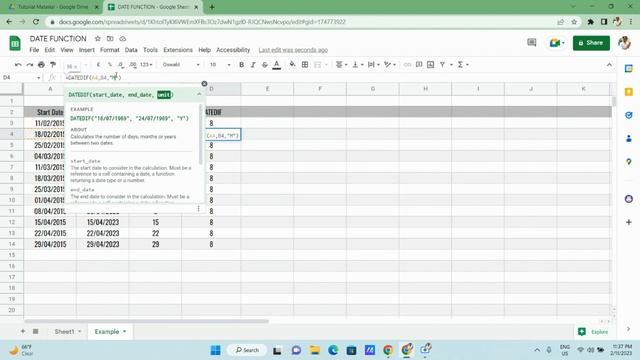Open the Insert menu
Viewport: 640px width, 360px height.
pyautogui.click(x=87, y=50)
